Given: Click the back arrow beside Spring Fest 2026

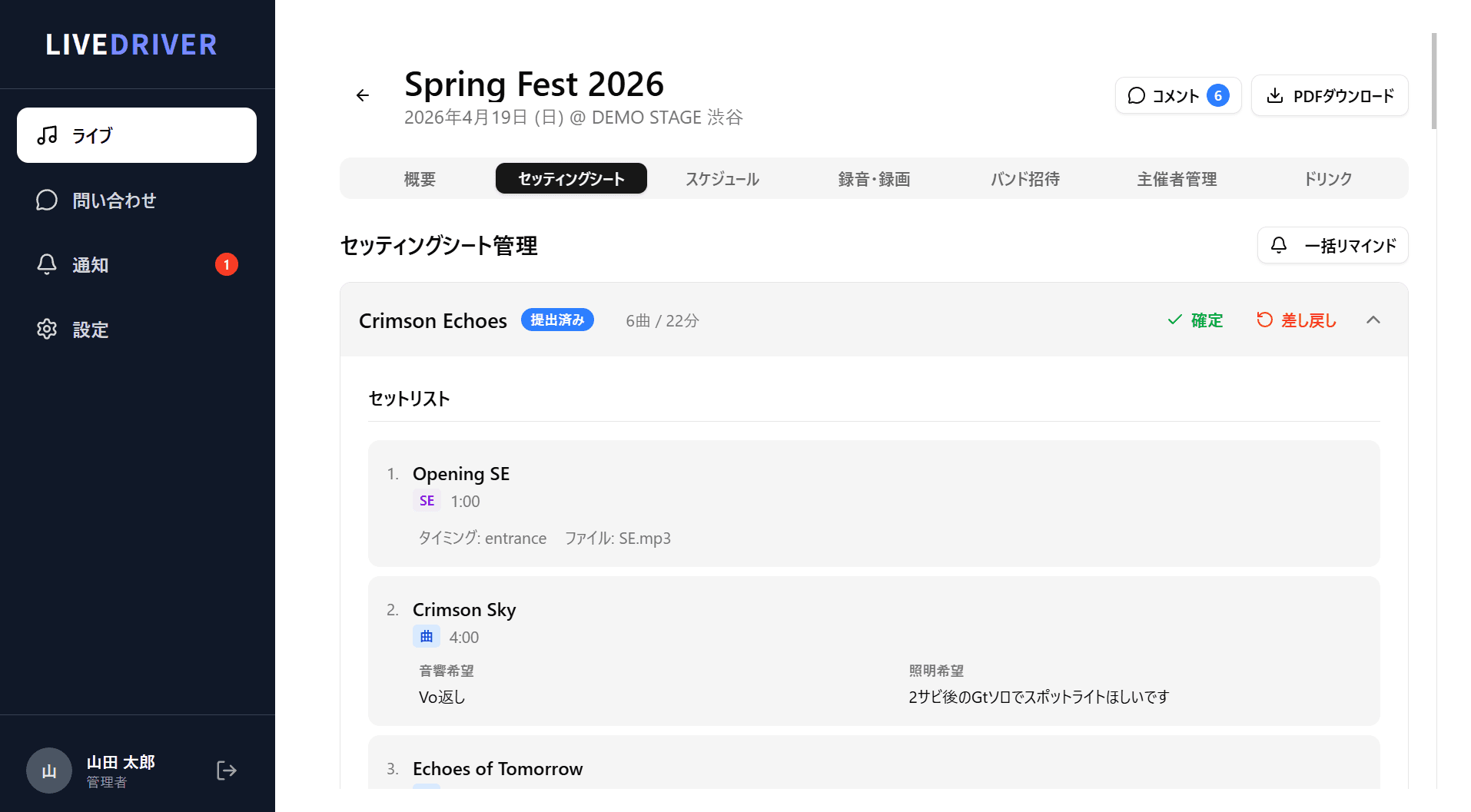Looking at the screenshot, I should [x=363, y=95].
